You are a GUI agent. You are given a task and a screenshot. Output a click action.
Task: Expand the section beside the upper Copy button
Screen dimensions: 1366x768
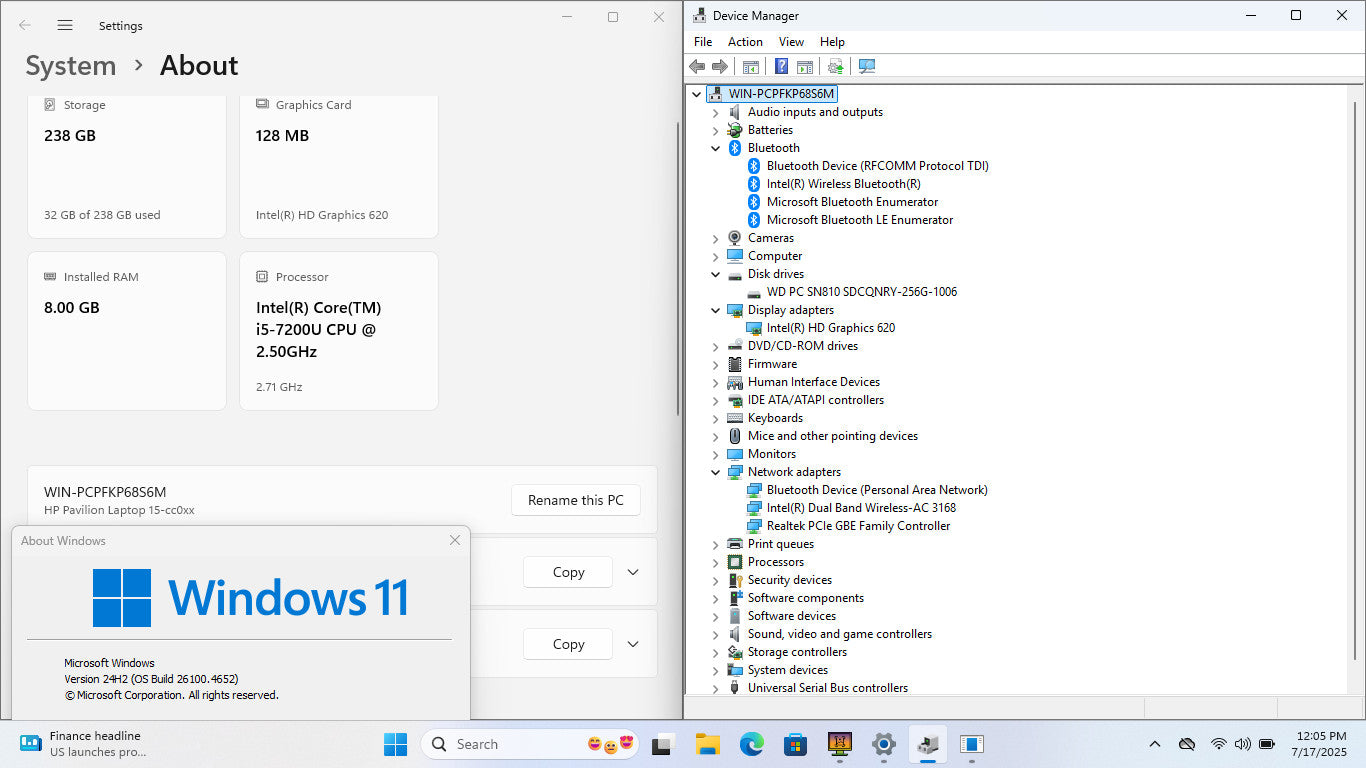point(633,572)
